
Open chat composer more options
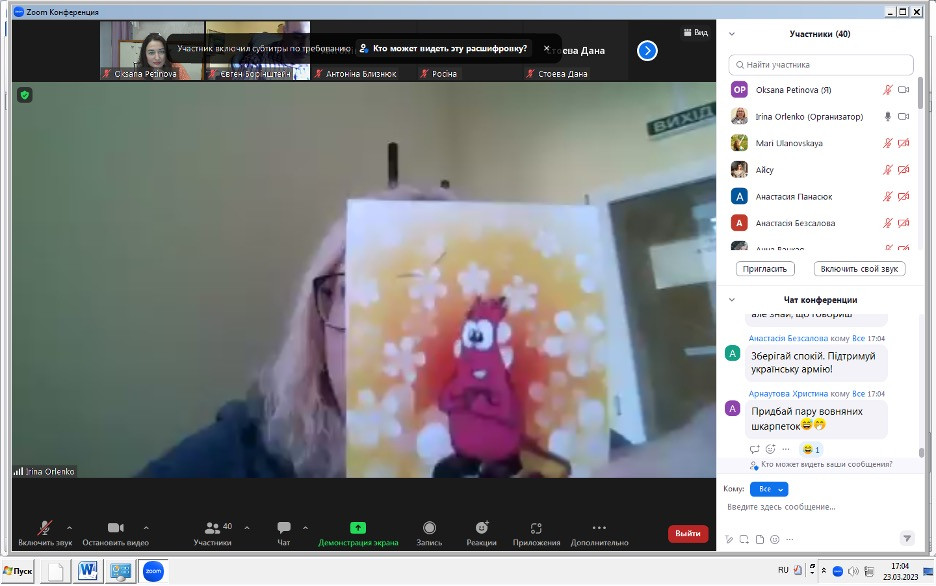tap(790, 539)
